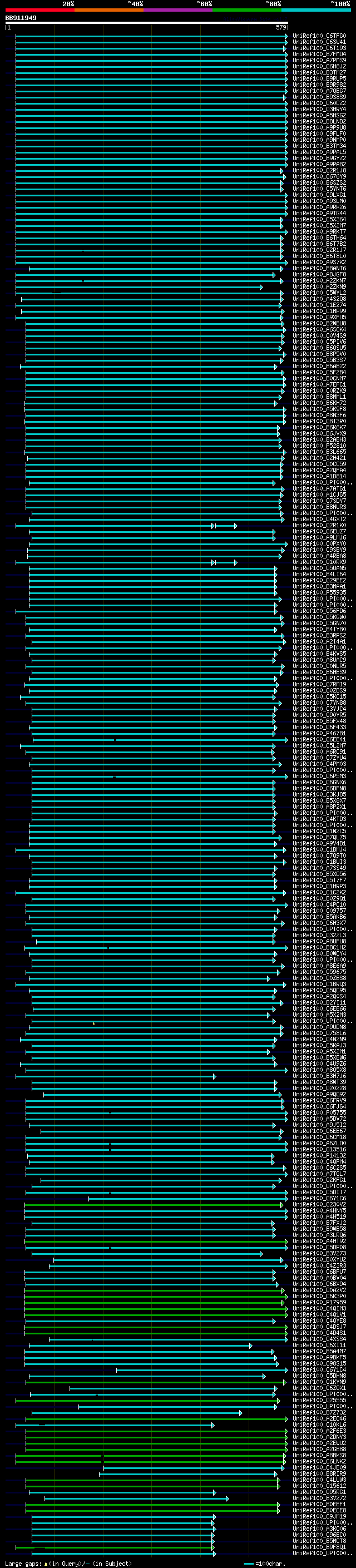356x1568 pixels.
Task: Click label UniRef100_P14132
Action: [x=319, y=1155]
